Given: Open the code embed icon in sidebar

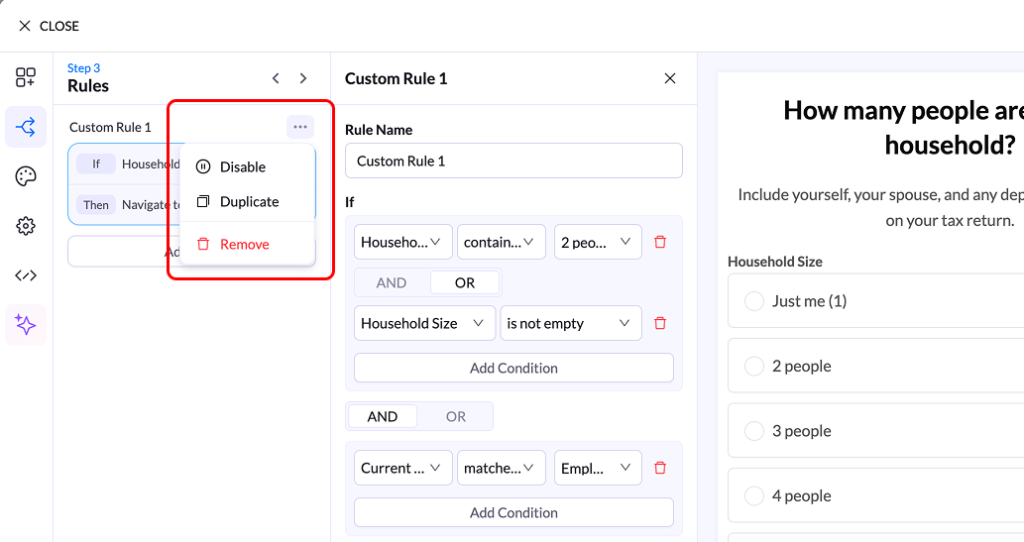Looking at the screenshot, I should 25,276.
